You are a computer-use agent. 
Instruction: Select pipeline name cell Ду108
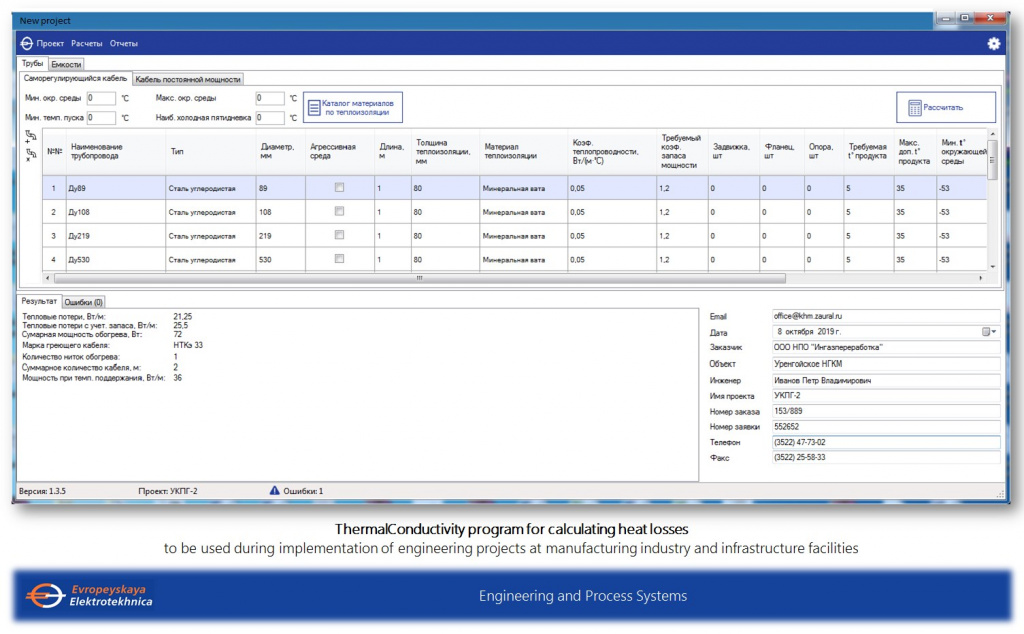tap(116, 212)
